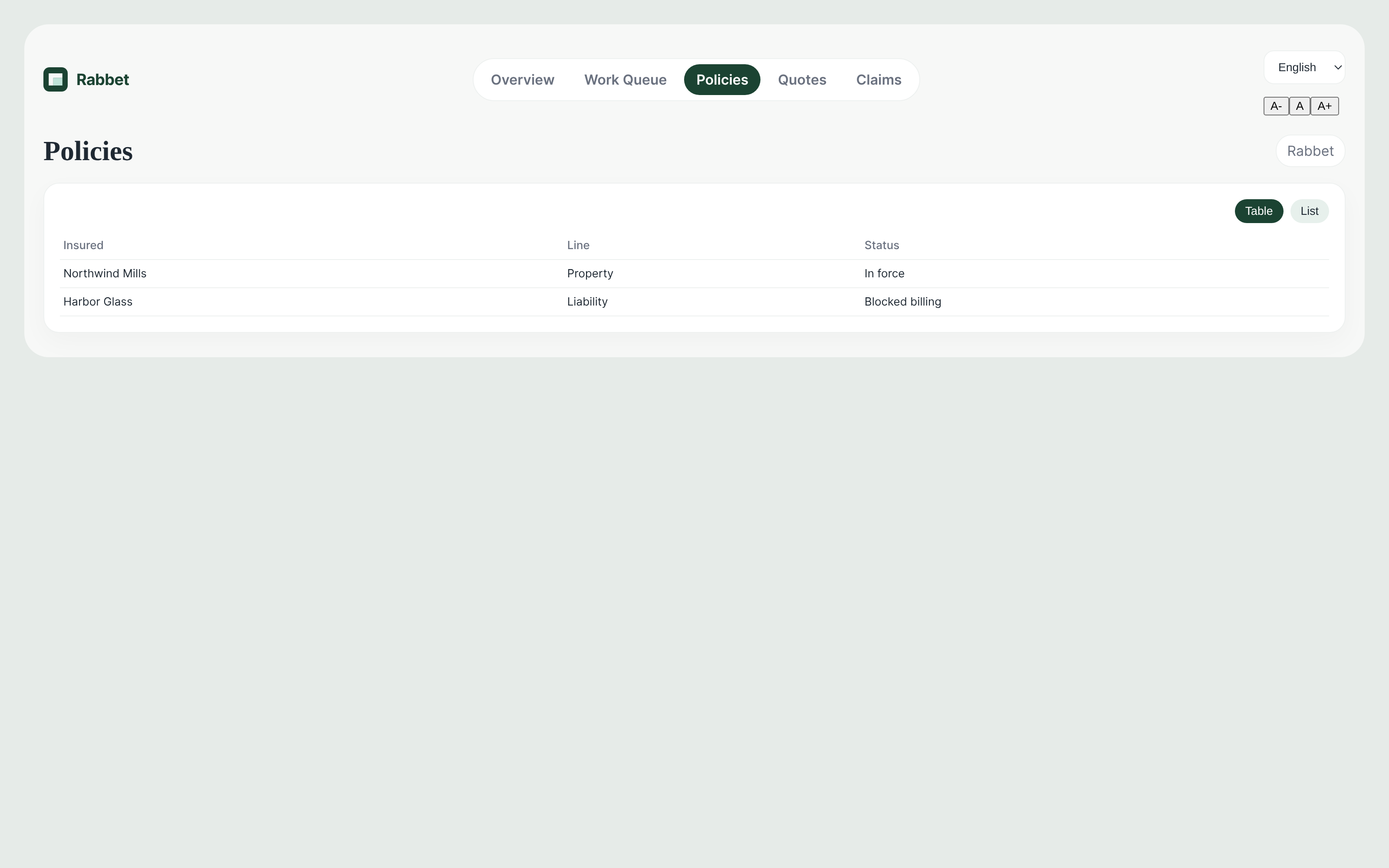1389x868 pixels.
Task: Click the Rabbet logo icon
Action: click(x=56, y=79)
